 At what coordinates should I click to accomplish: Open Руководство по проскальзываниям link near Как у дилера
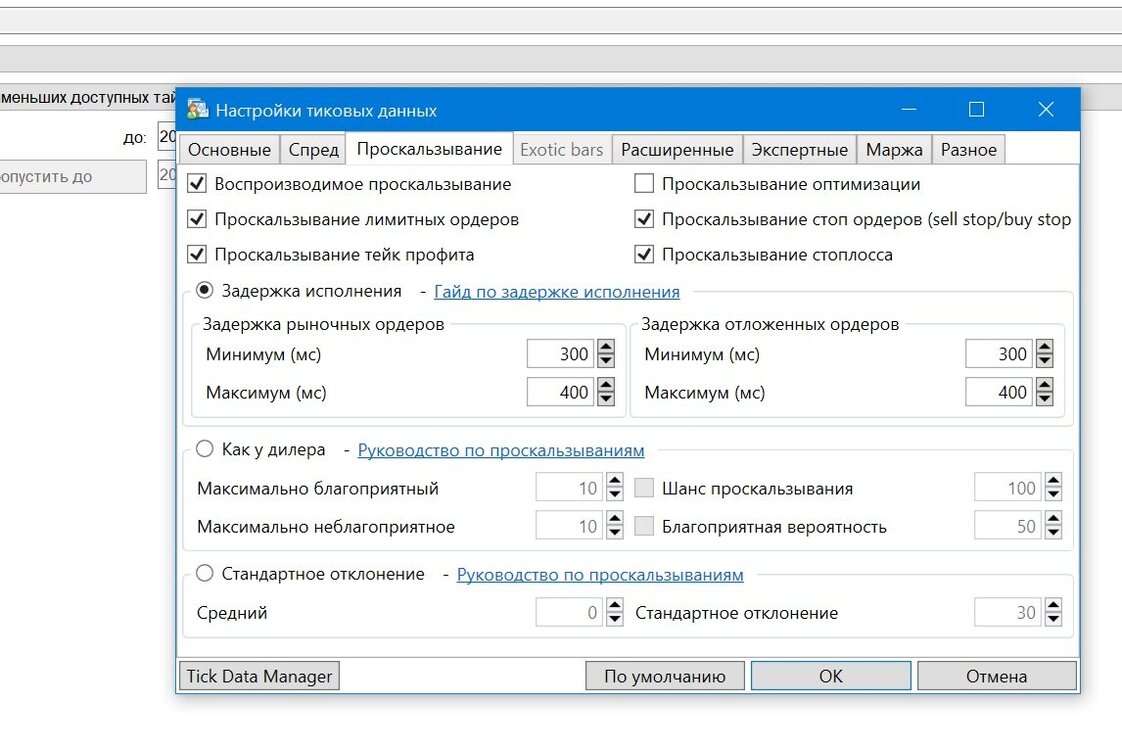pos(501,450)
